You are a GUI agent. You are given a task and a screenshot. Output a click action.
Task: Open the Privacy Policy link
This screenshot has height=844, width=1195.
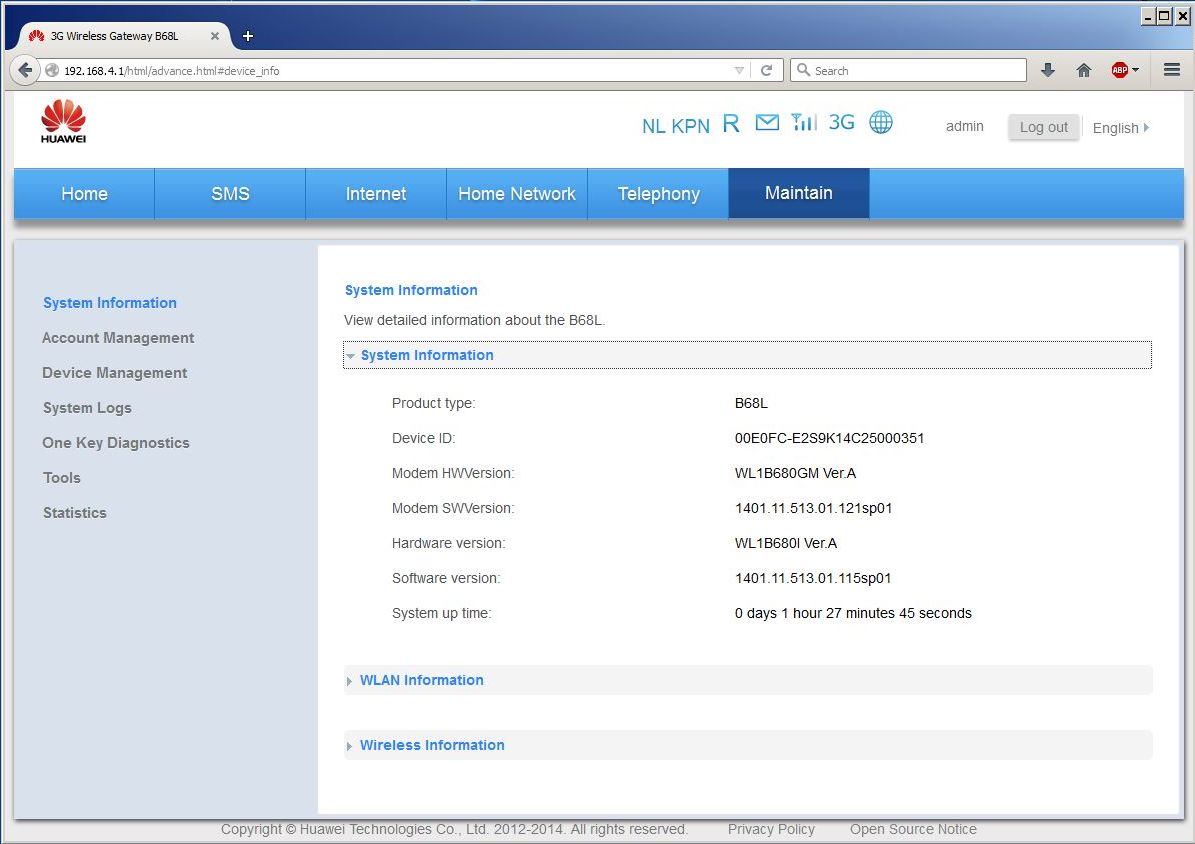click(771, 829)
